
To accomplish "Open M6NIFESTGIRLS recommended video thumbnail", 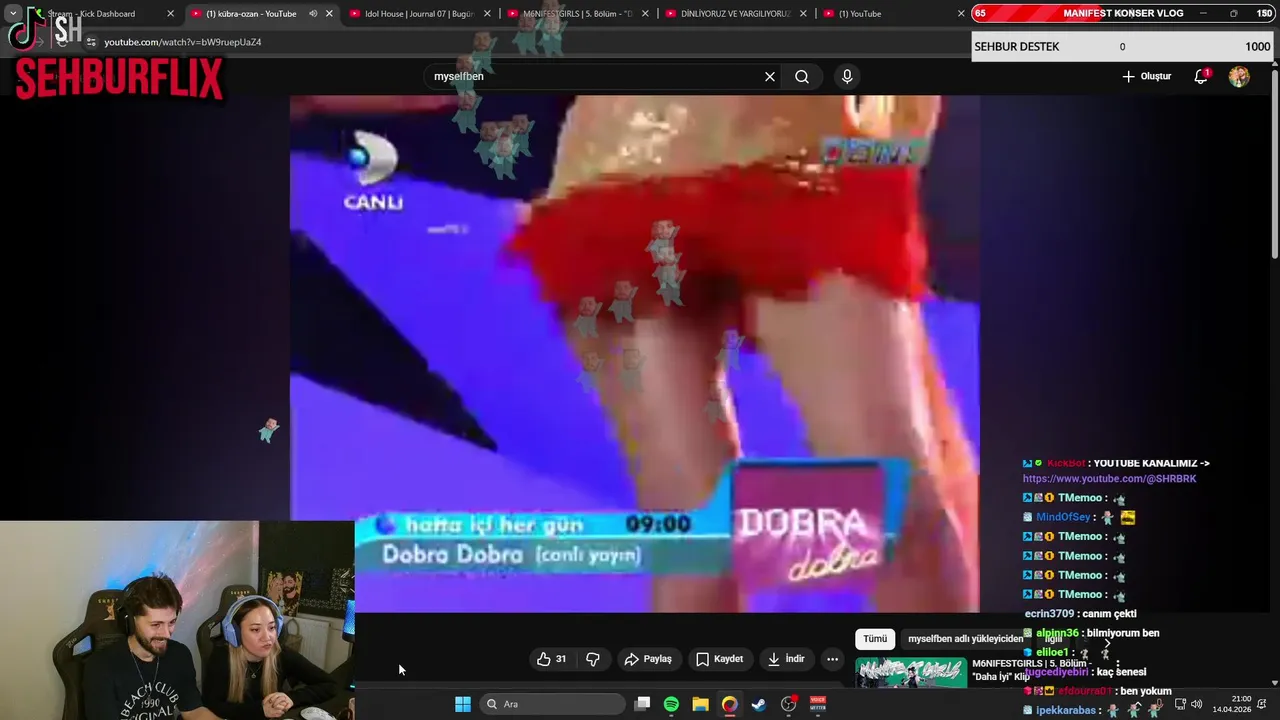I will [x=910, y=673].
